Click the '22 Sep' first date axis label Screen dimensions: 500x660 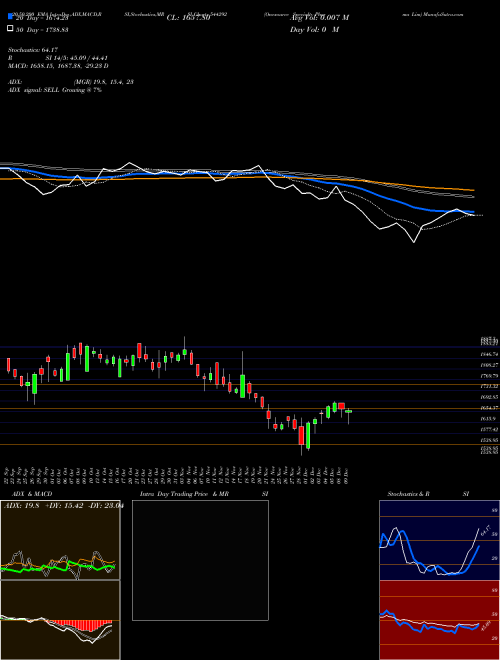pos(8,476)
